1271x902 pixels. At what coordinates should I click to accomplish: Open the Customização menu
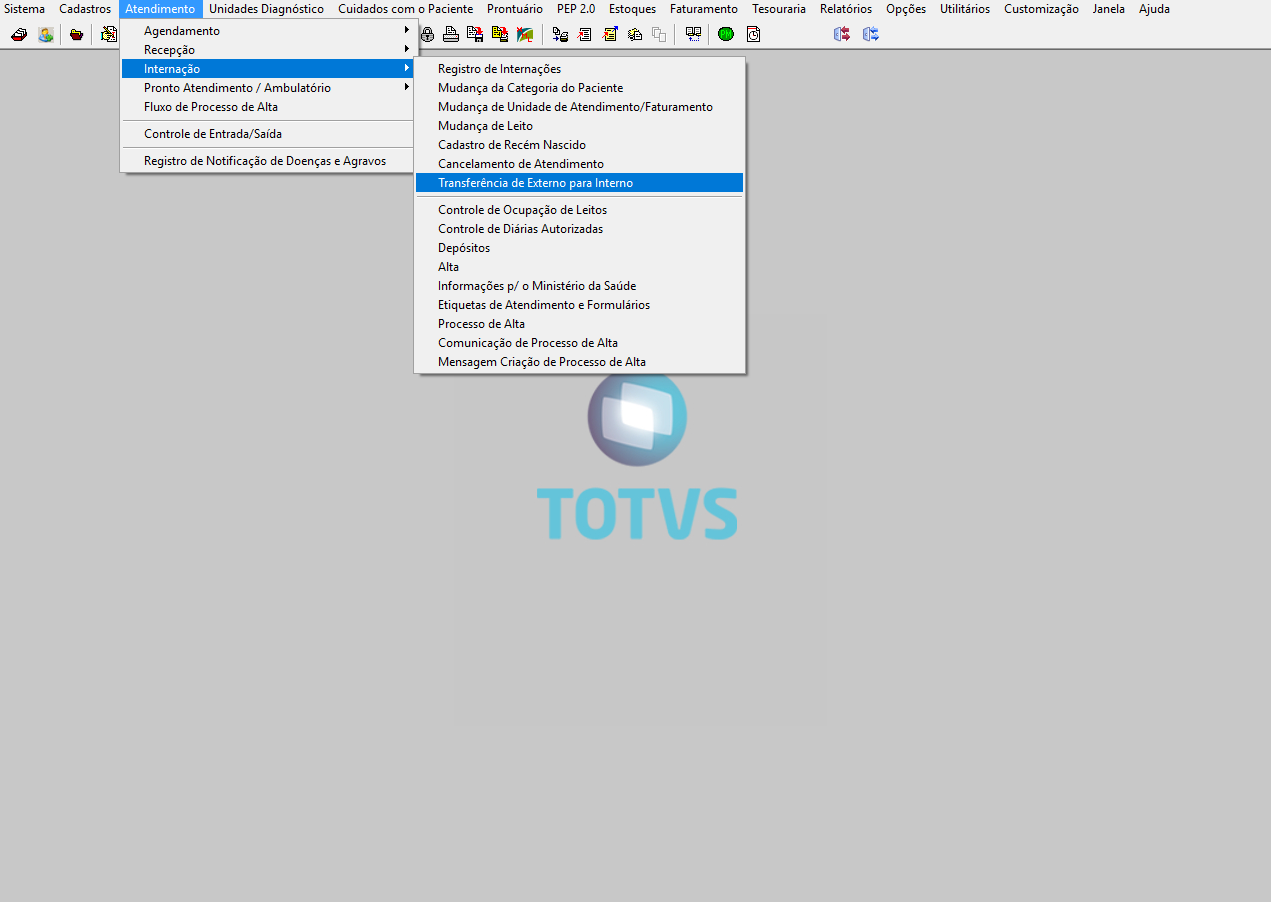click(1041, 9)
